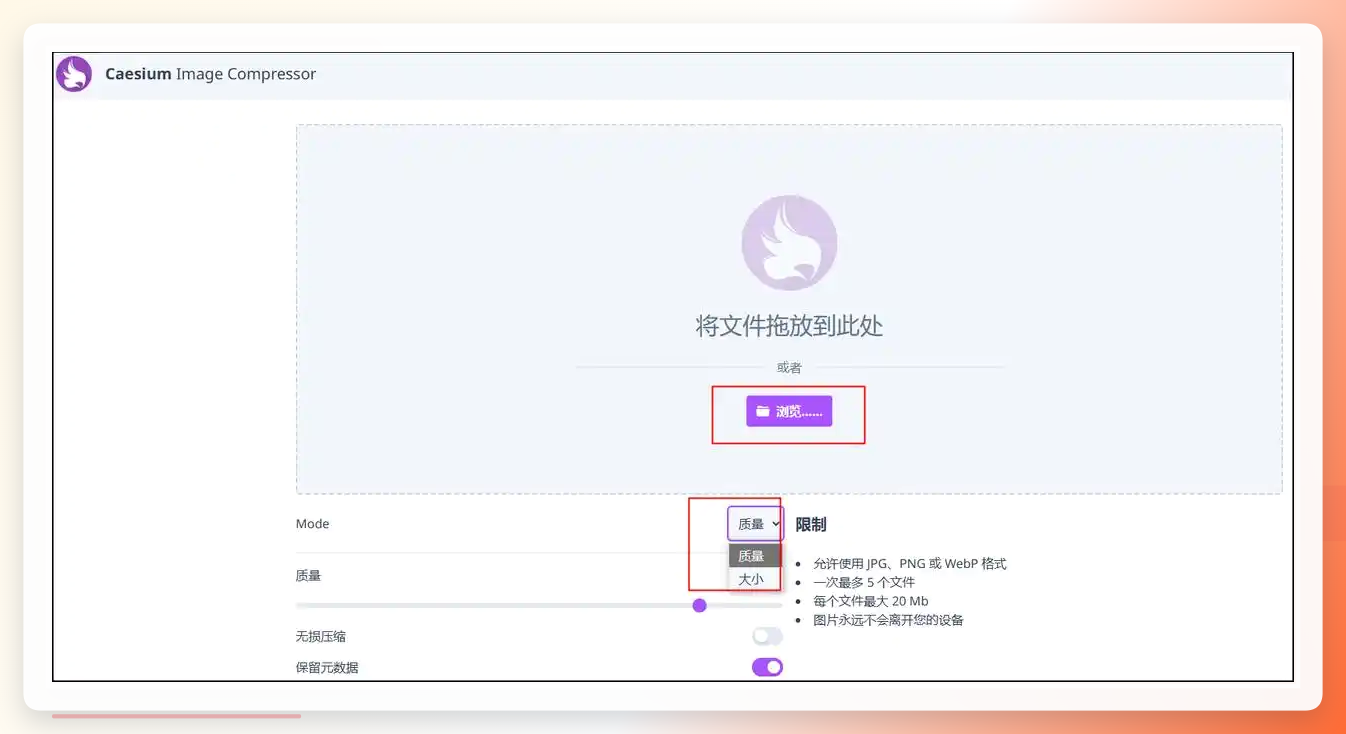The image size is (1346, 734).
Task: Click the purple handle on the 质量 slider
Action: (699, 605)
